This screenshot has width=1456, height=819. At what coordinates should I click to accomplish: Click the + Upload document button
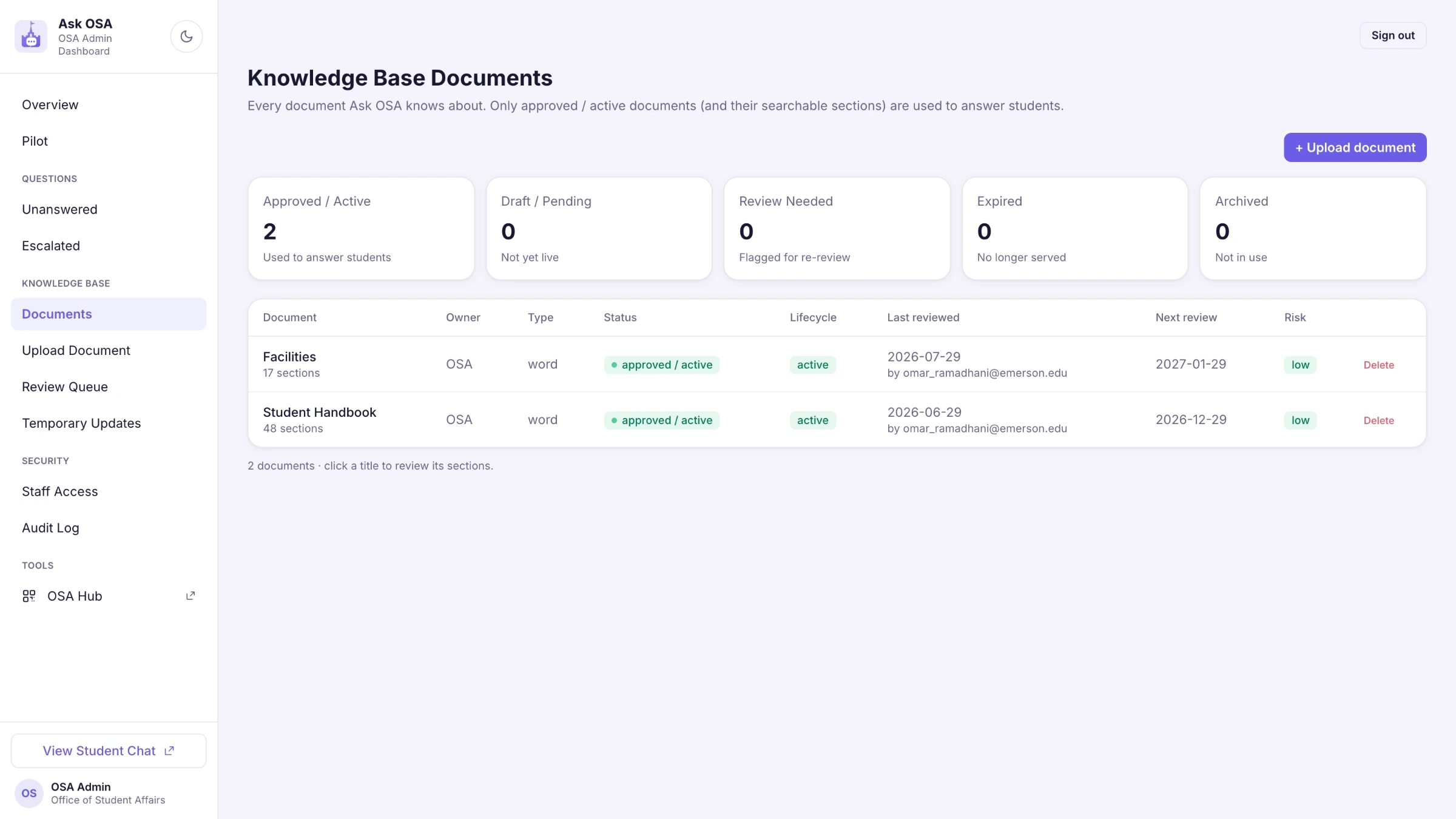coord(1355,147)
